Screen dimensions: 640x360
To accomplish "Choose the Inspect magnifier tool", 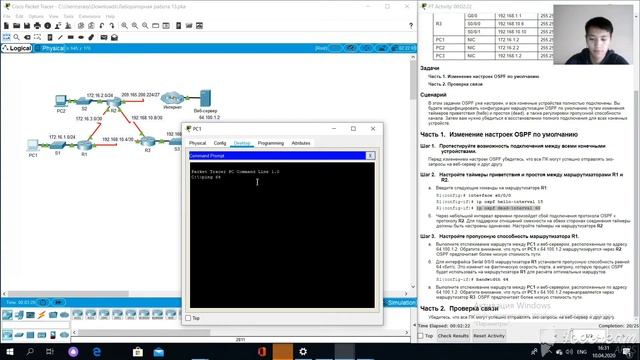I will [16, 37].
